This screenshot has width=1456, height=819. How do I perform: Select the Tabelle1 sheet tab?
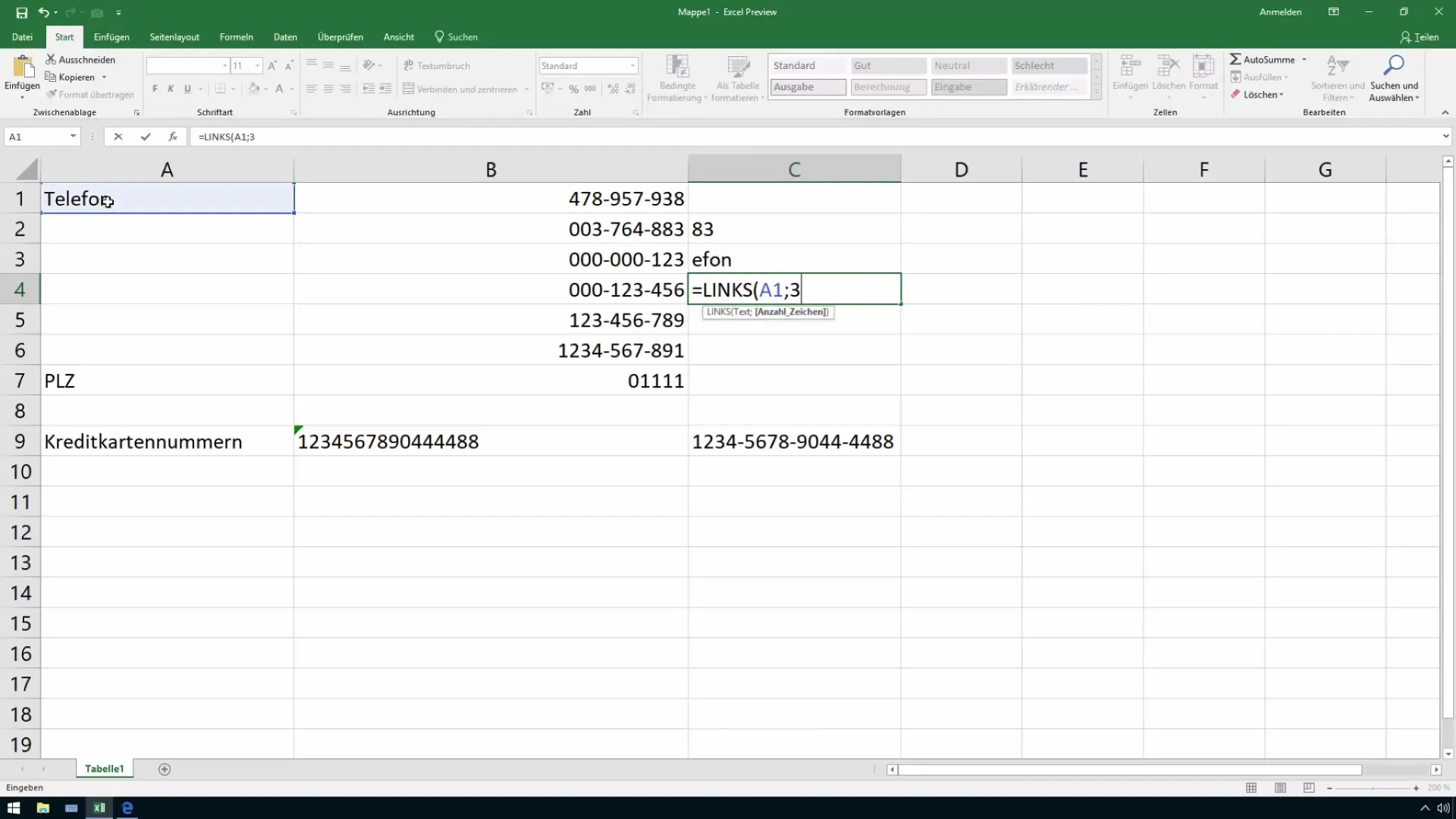tap(105, 768)
